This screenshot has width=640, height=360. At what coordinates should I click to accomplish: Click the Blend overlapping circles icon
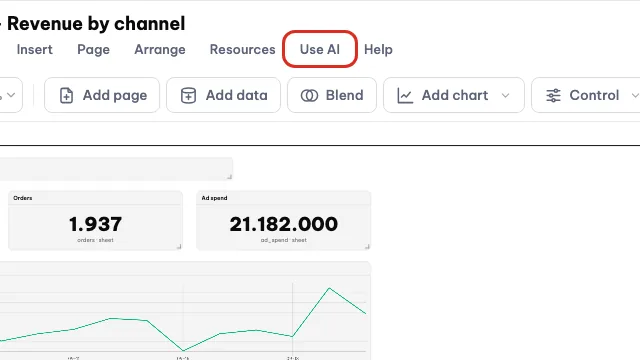(x=309, y=96)
